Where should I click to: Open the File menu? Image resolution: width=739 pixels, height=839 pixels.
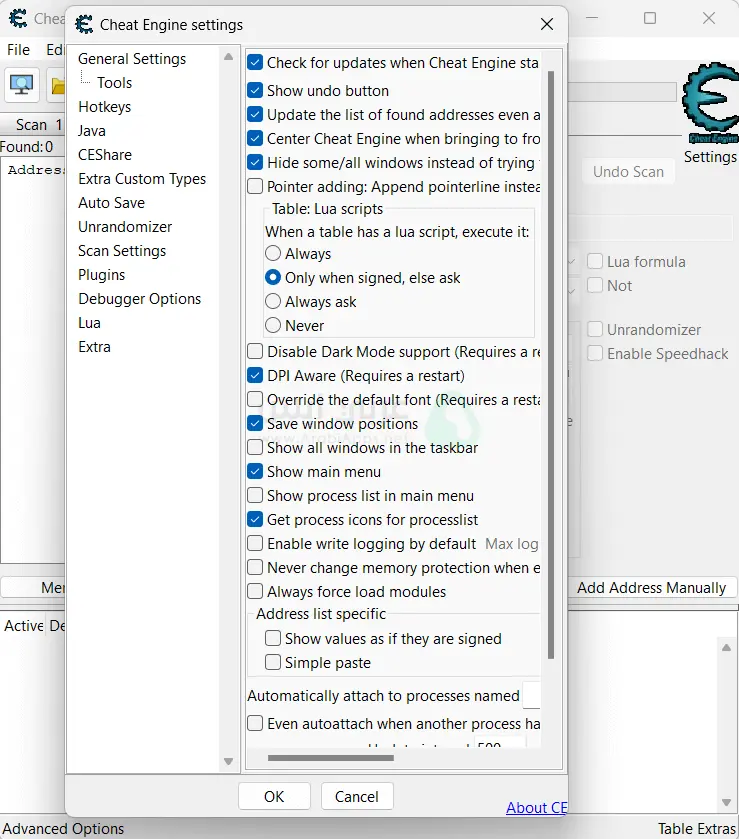click(x=18, y=50)
